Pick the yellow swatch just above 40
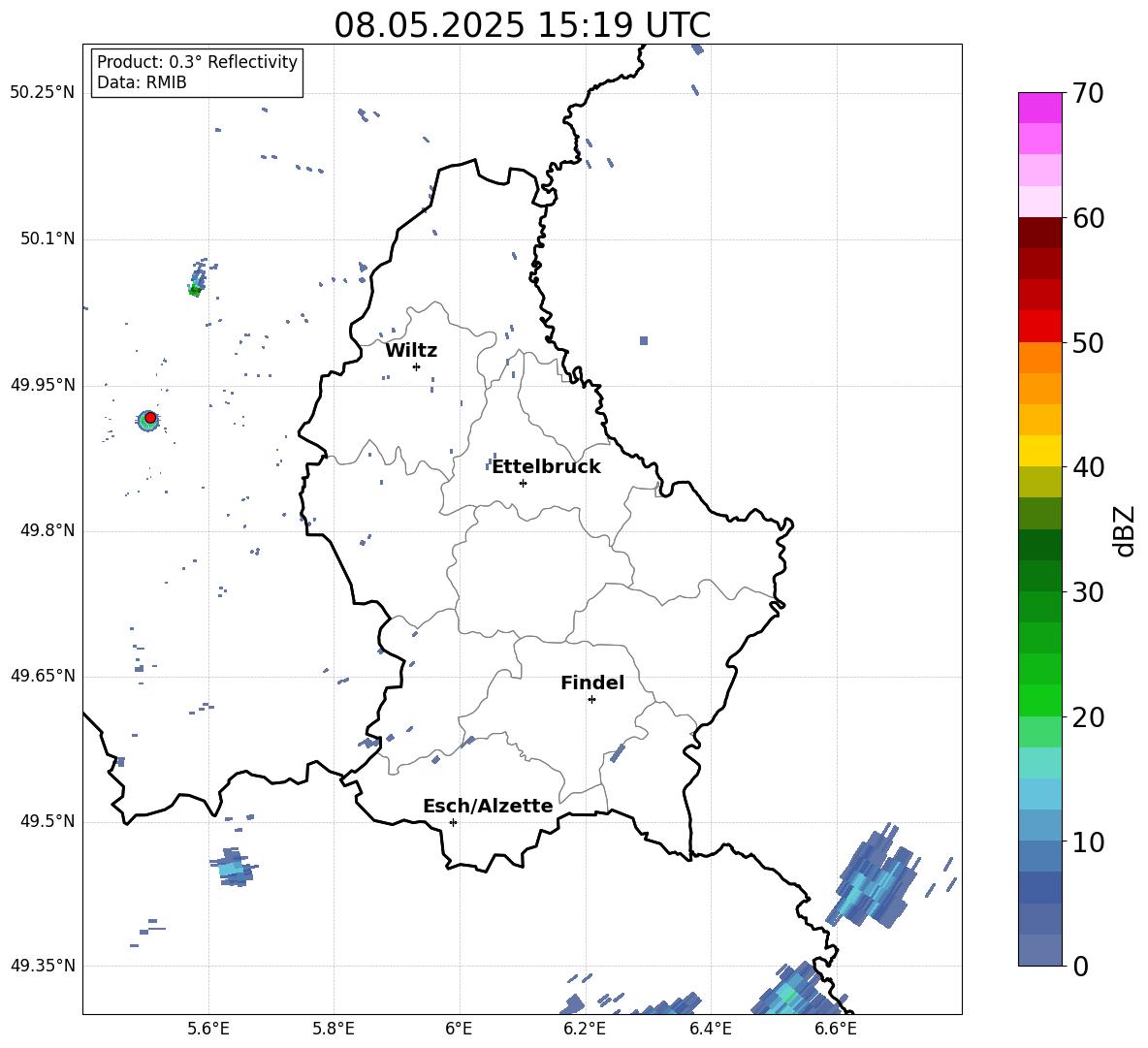Screen dimensions: 1148x1048 point(1039,451)
